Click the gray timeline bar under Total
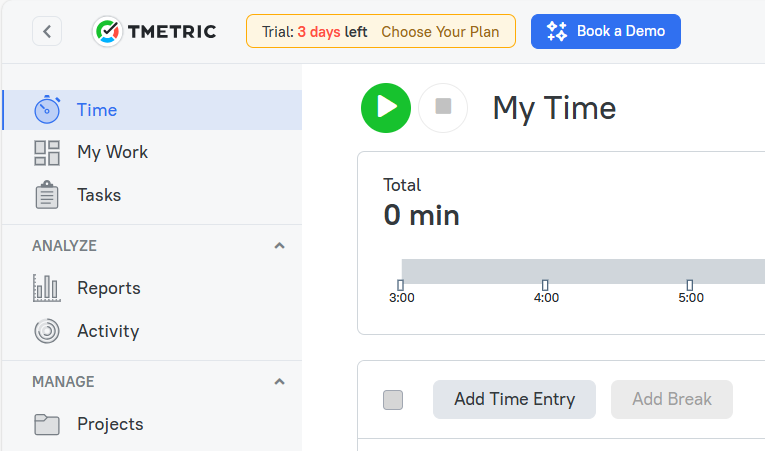The height and width of the screenshot is (451, 765). point(583,271)
